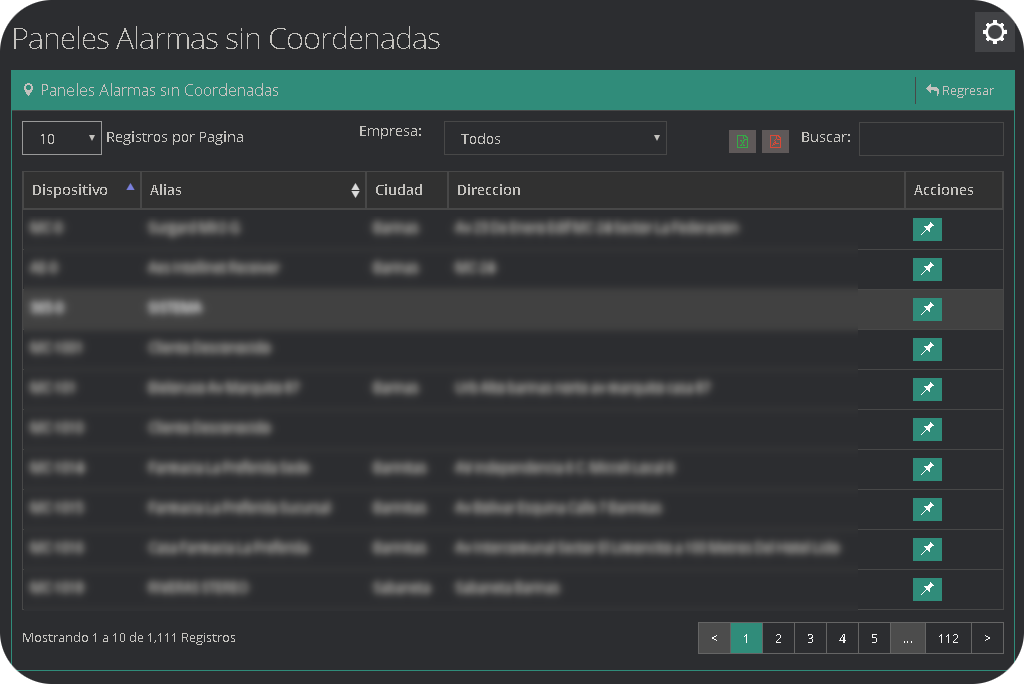
Task: Jump to page 112
Action: pyautogui.click(x=947, y=637)
